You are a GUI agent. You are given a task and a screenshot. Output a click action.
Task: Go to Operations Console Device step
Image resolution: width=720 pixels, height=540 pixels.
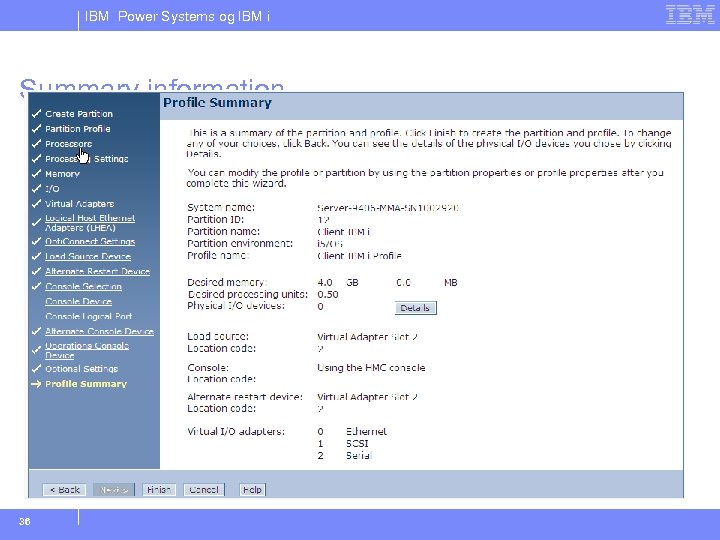coord(87,350)
